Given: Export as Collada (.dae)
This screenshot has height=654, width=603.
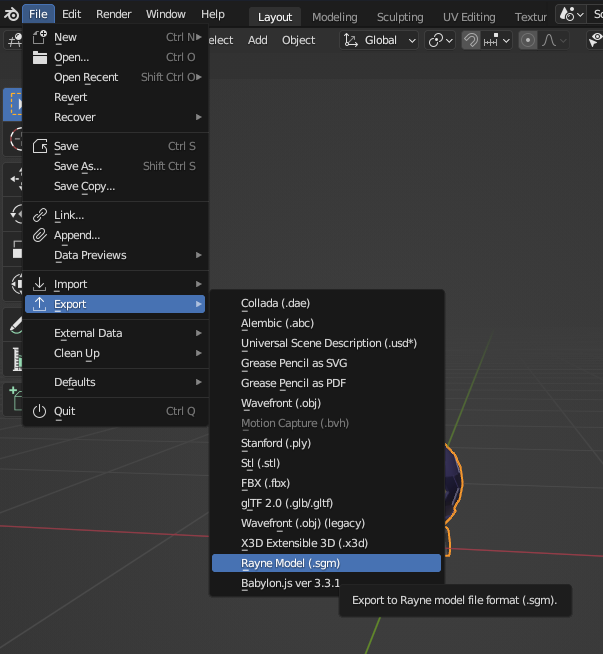Looking at the screenshot, I should pos(326,303).
